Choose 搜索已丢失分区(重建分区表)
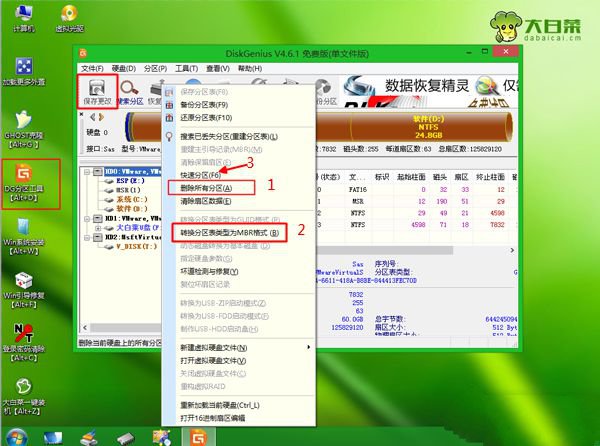 pos(229,137)
